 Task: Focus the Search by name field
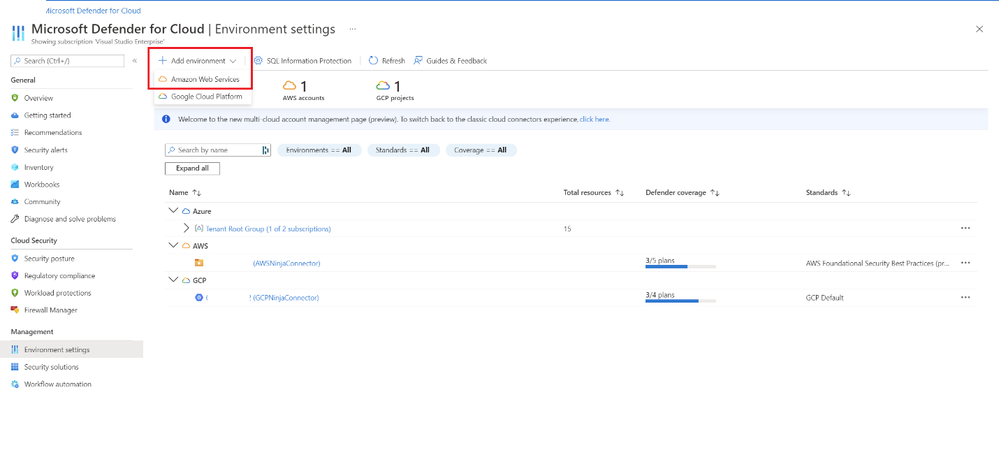(218, 150)
